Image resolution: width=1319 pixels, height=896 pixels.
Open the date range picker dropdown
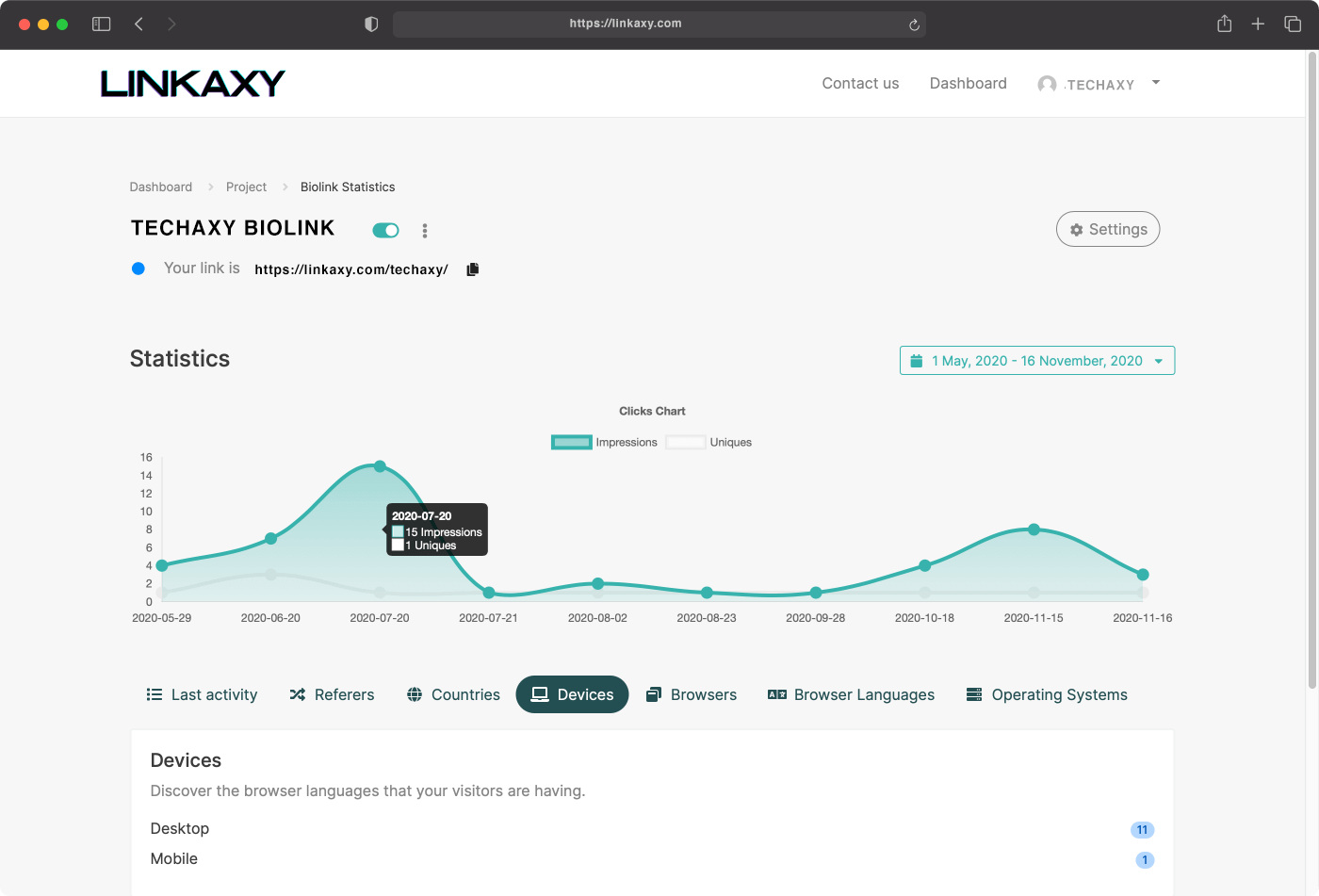tap(1037, 361)
